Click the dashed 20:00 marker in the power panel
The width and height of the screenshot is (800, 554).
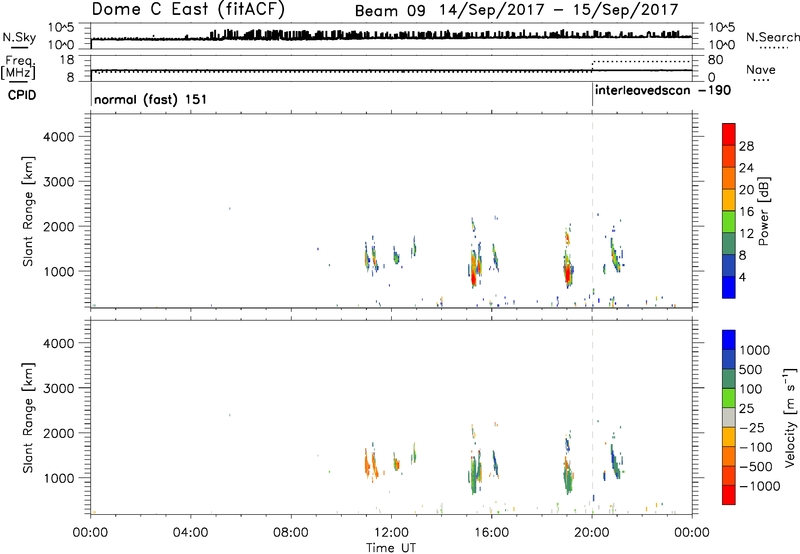(592, 211)
